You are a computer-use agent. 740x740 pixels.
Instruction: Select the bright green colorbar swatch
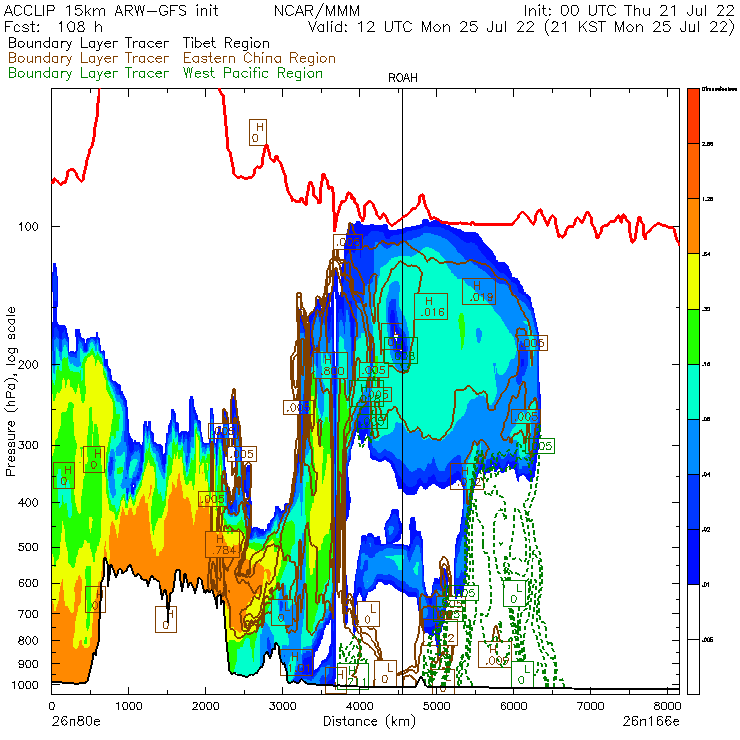(693, 336)
